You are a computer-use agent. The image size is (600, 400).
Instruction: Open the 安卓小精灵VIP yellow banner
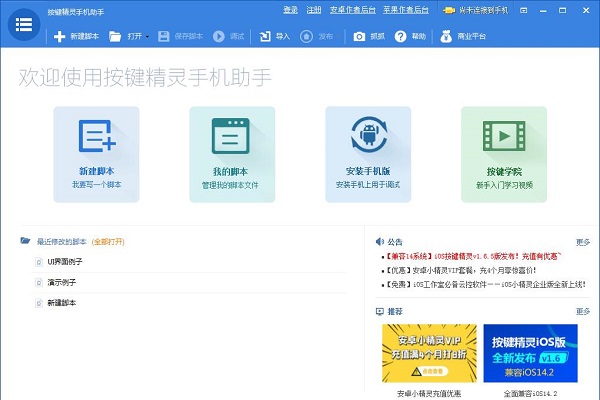click(x=429, y=353)
